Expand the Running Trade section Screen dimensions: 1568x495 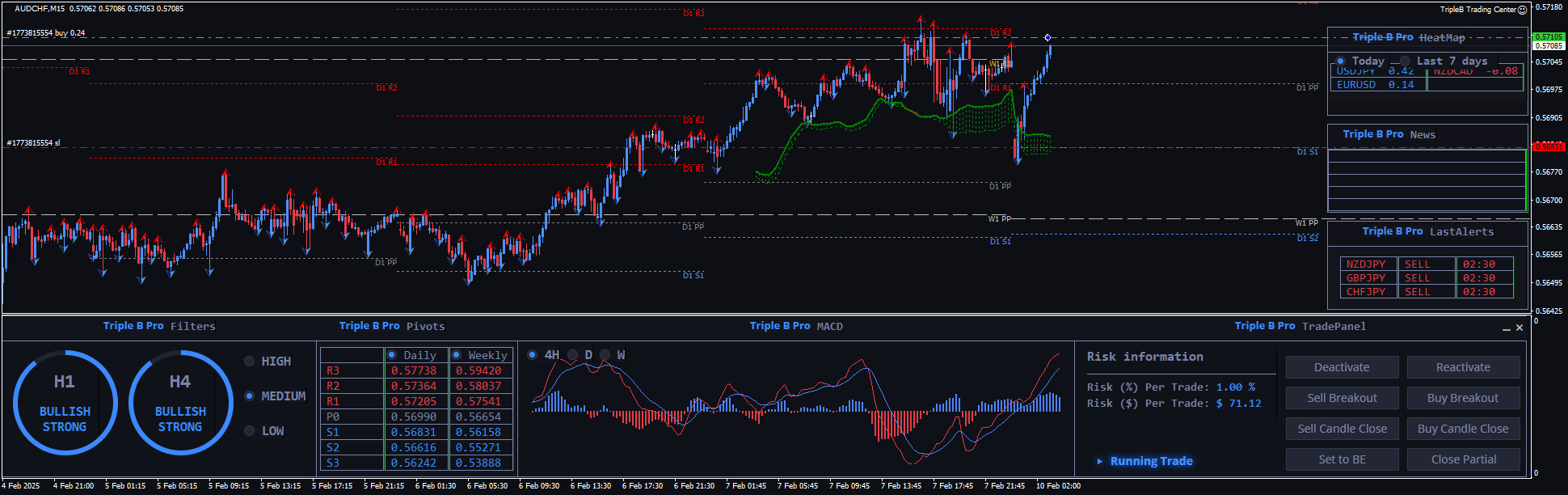coord(1099,461)
